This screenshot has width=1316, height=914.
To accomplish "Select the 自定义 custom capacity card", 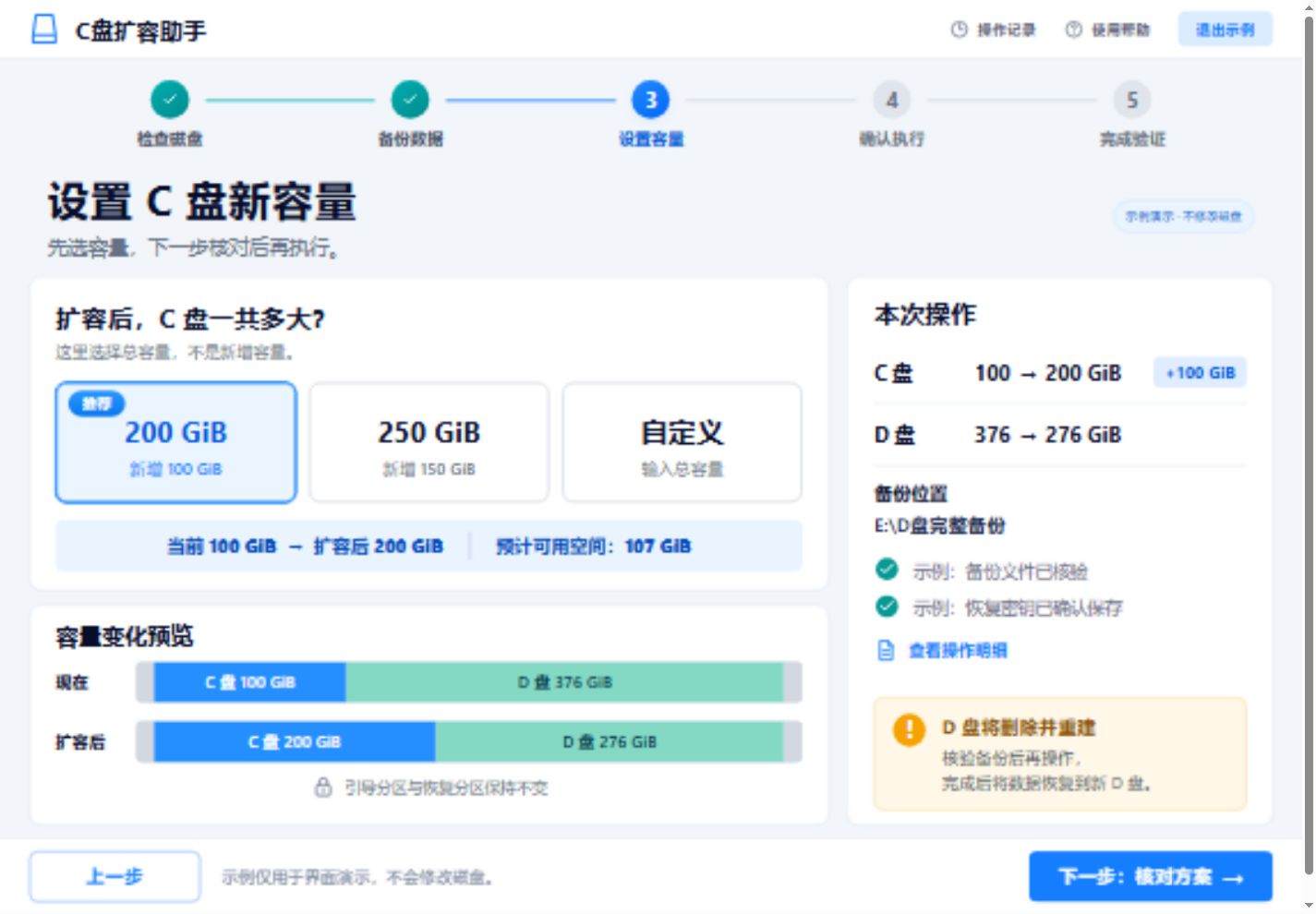I will (682, 442).
